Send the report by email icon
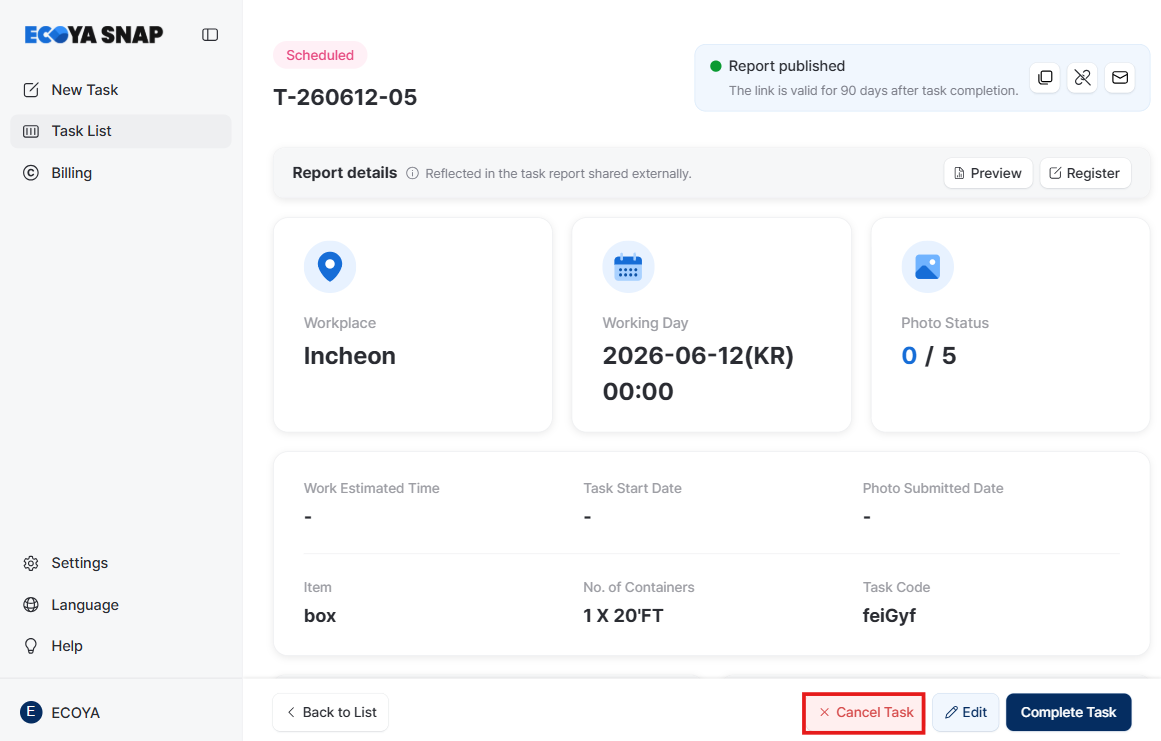 click(1120, 78)
